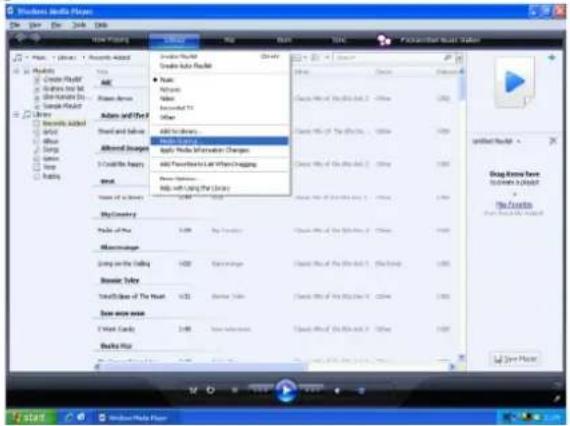Click Library in the breadcrumb path
The image size is (570, 426).
coord(66,58)
